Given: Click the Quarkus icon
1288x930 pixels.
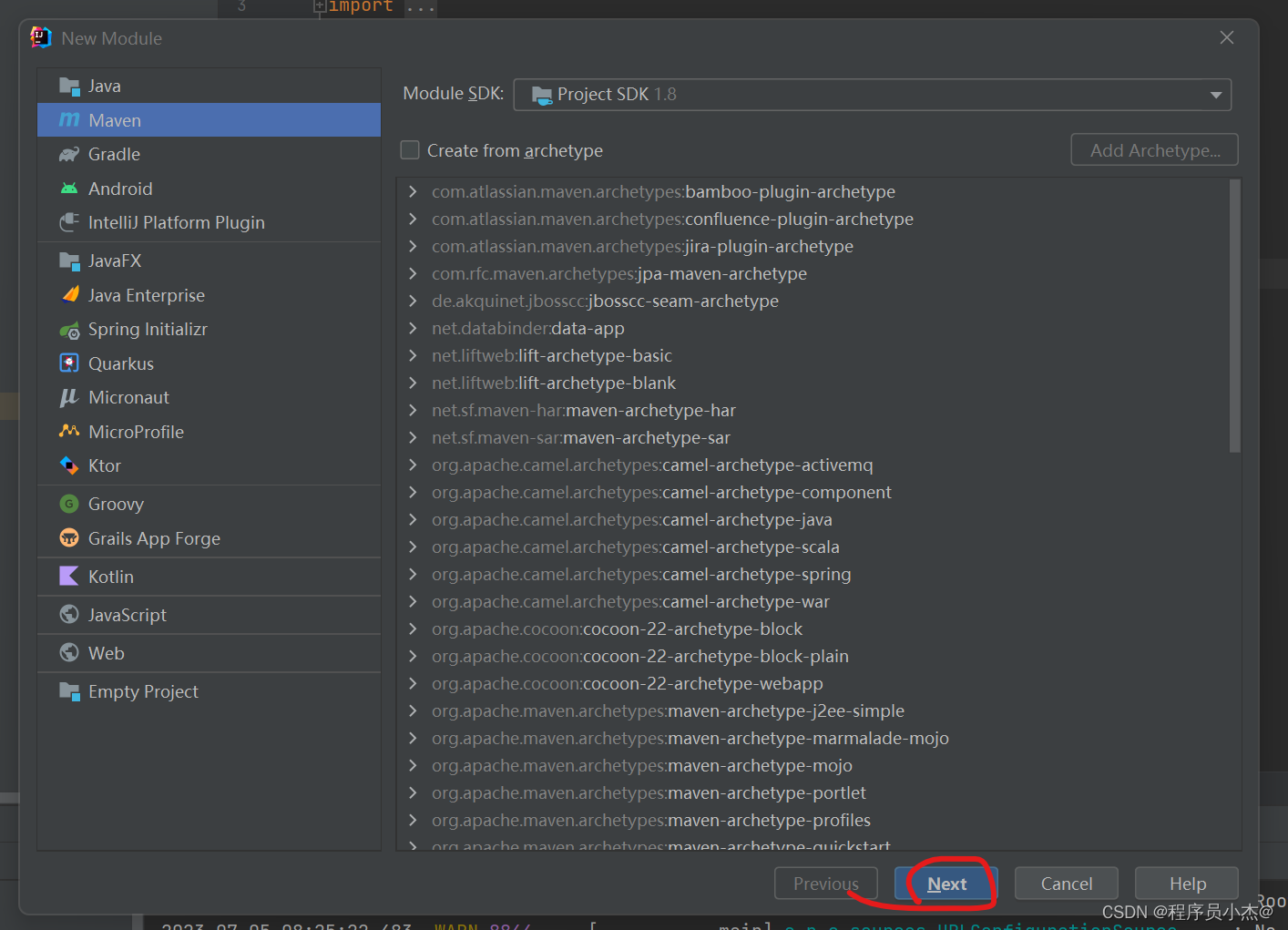Looking at the screenshot, I should (69, 363).
